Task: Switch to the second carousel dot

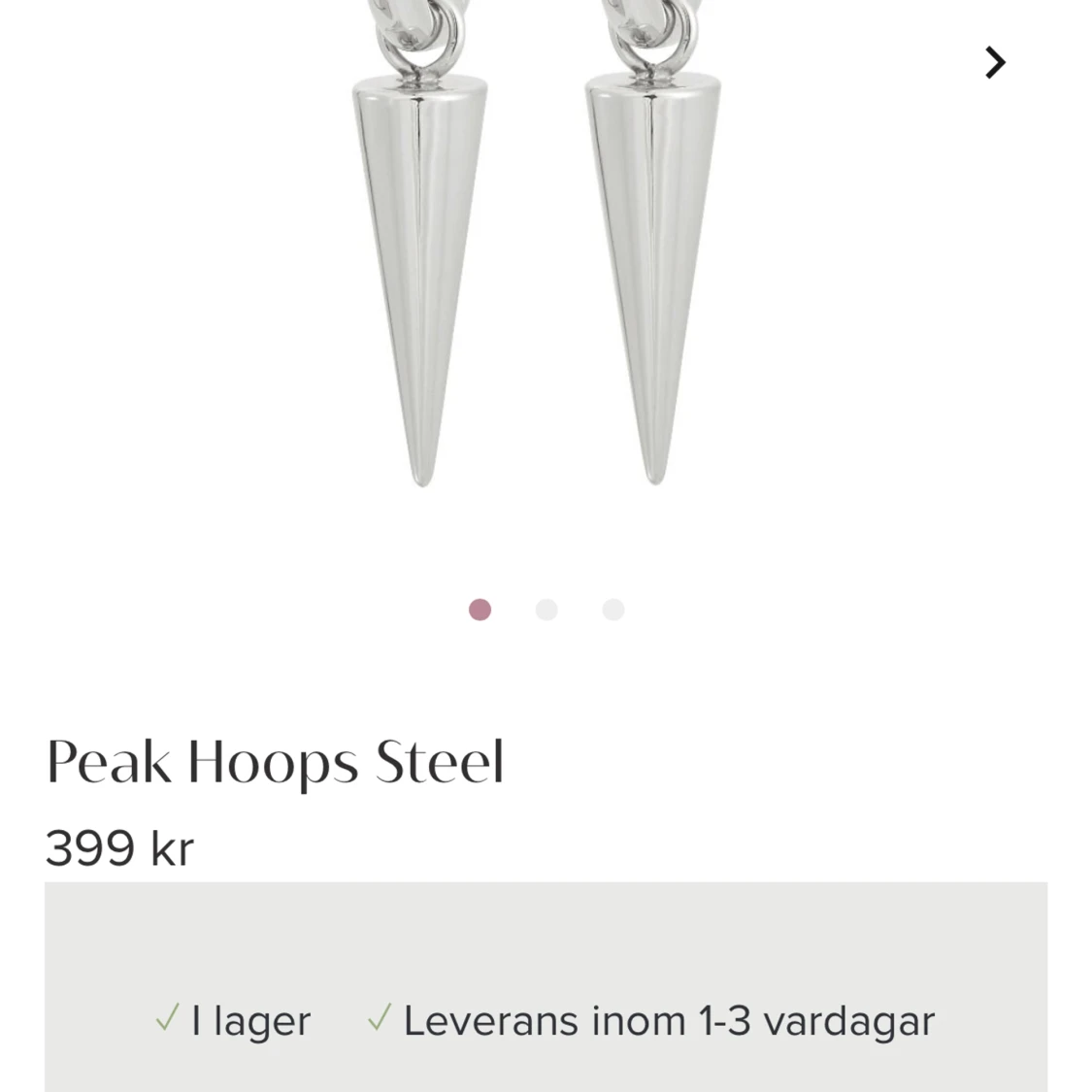Action: click(546, 610)
